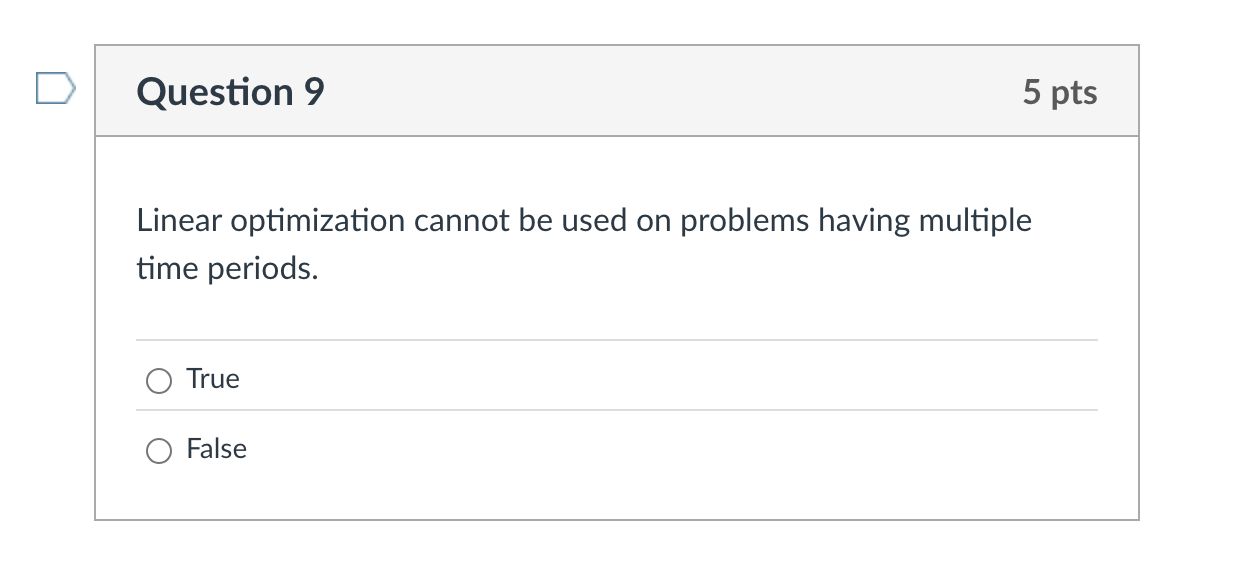Click the False radio button circle
Screen dimensions: 1258x586
click(159, 450)
